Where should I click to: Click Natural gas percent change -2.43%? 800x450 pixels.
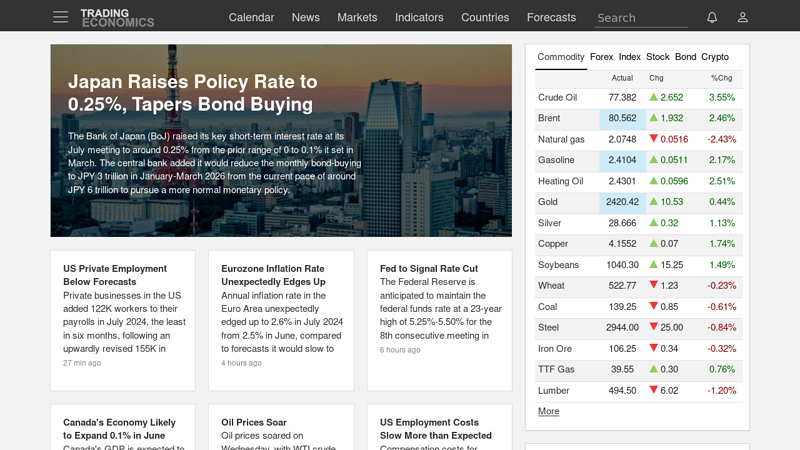point(721,139)
